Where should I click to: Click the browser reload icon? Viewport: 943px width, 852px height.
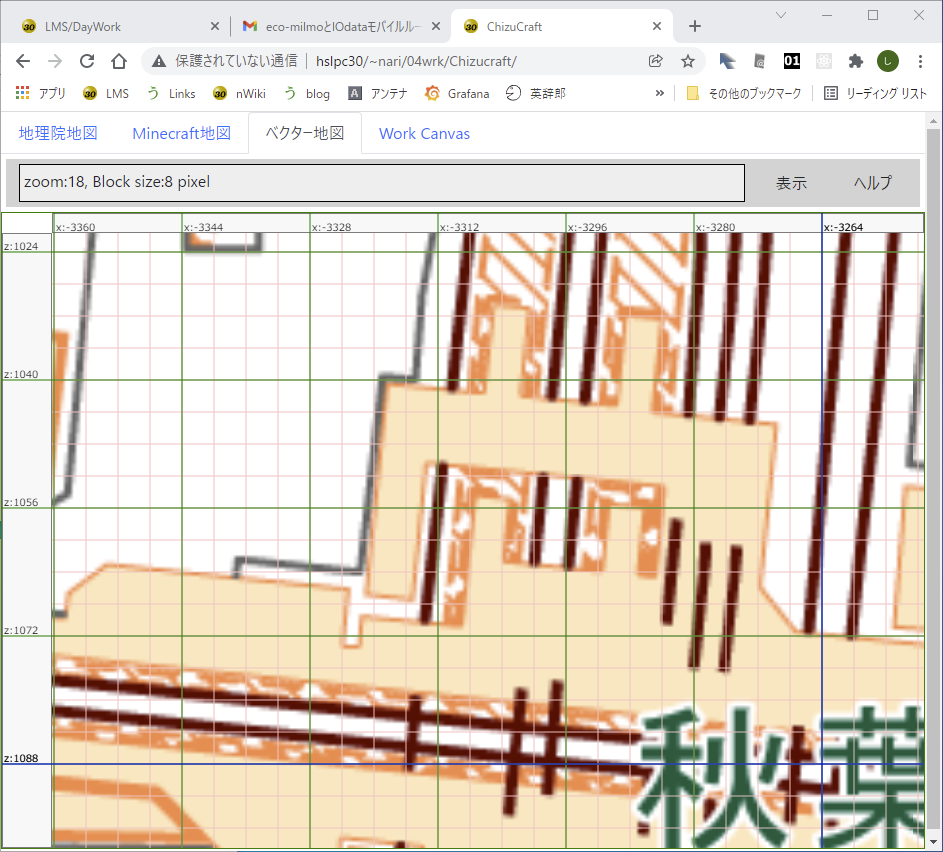tap(87, 61)
